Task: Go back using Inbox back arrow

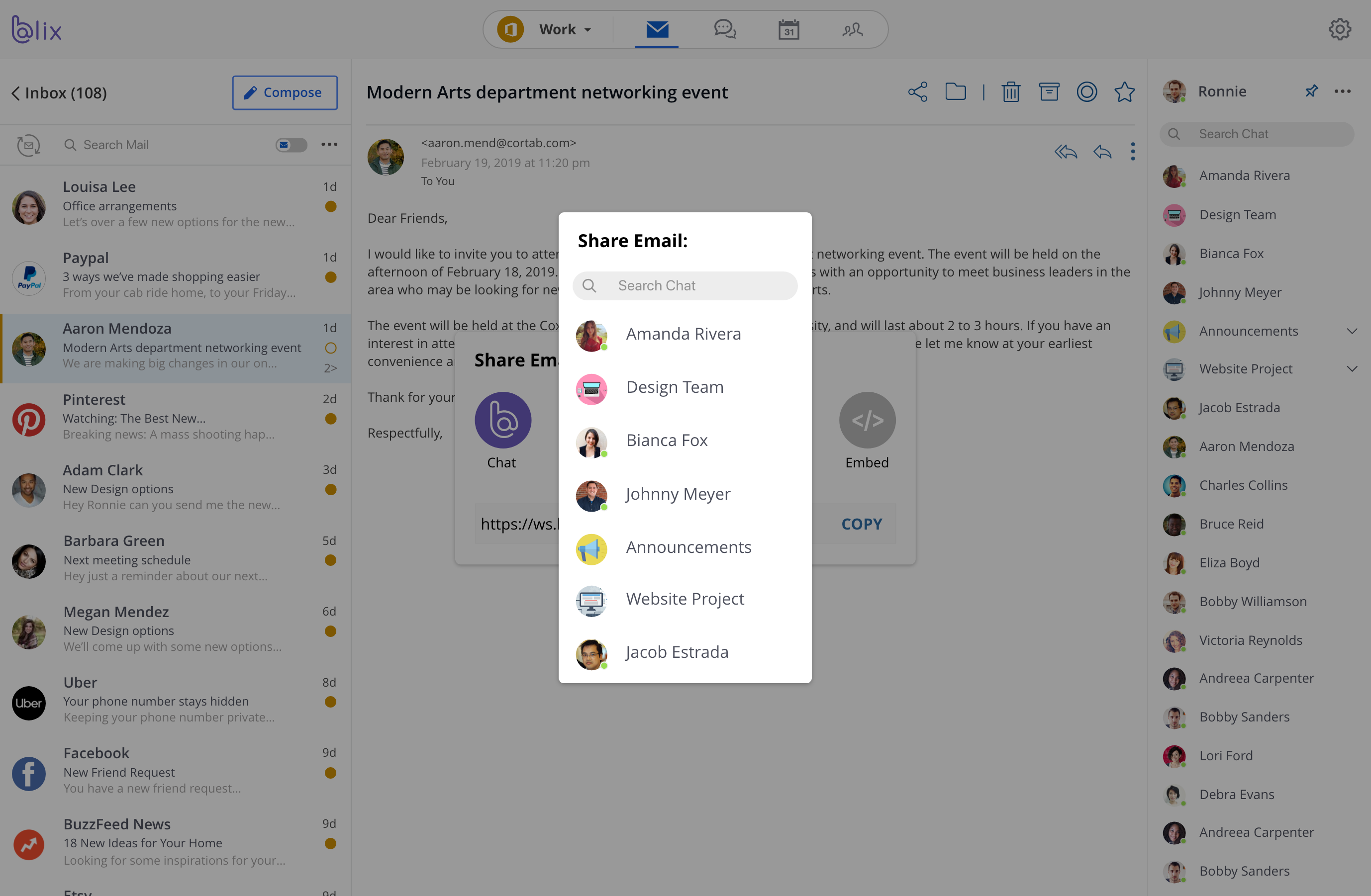Action: tap(15, 93)
